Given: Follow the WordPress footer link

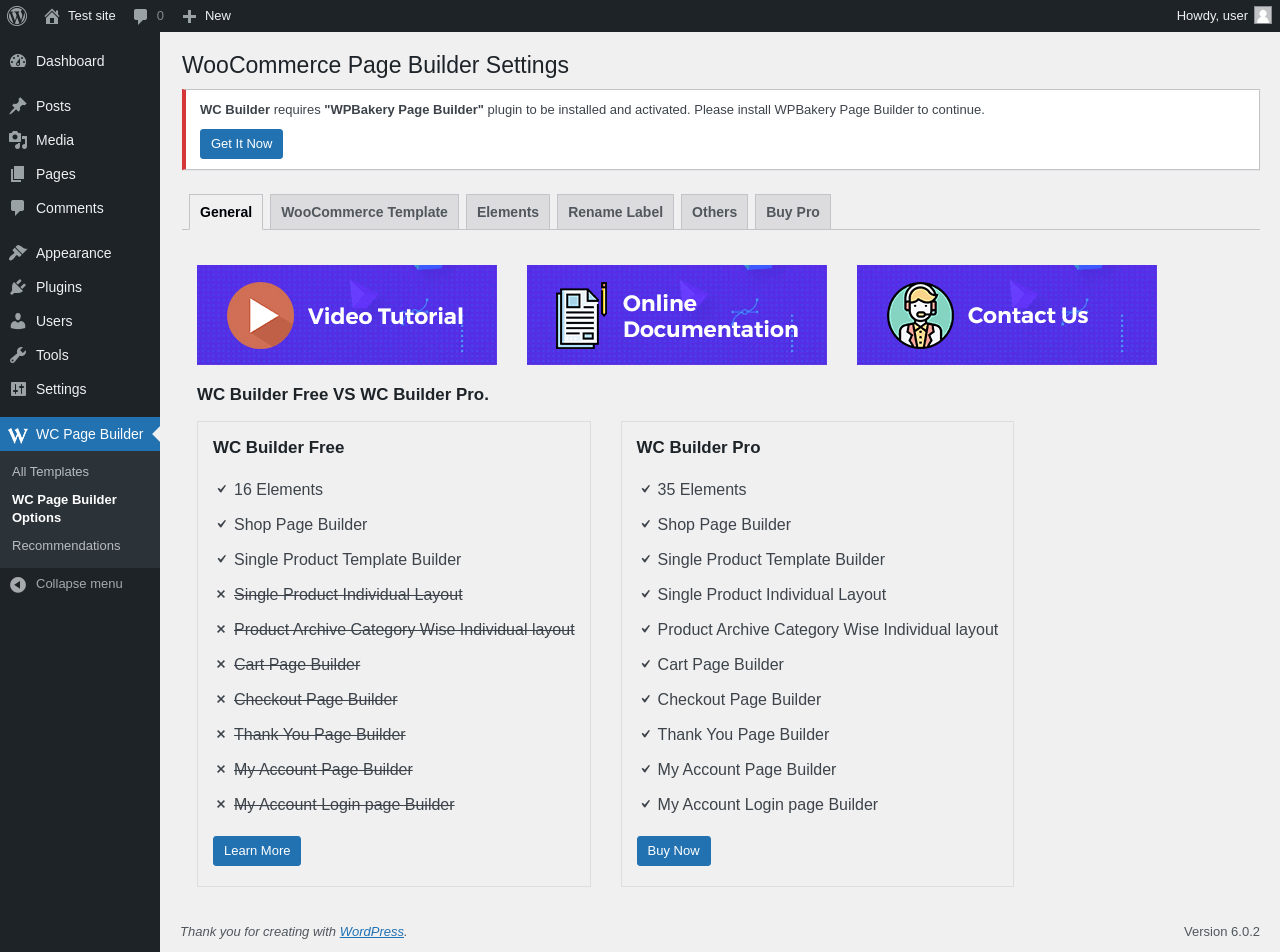Looking at the screenshot, I should coord(372,931).
